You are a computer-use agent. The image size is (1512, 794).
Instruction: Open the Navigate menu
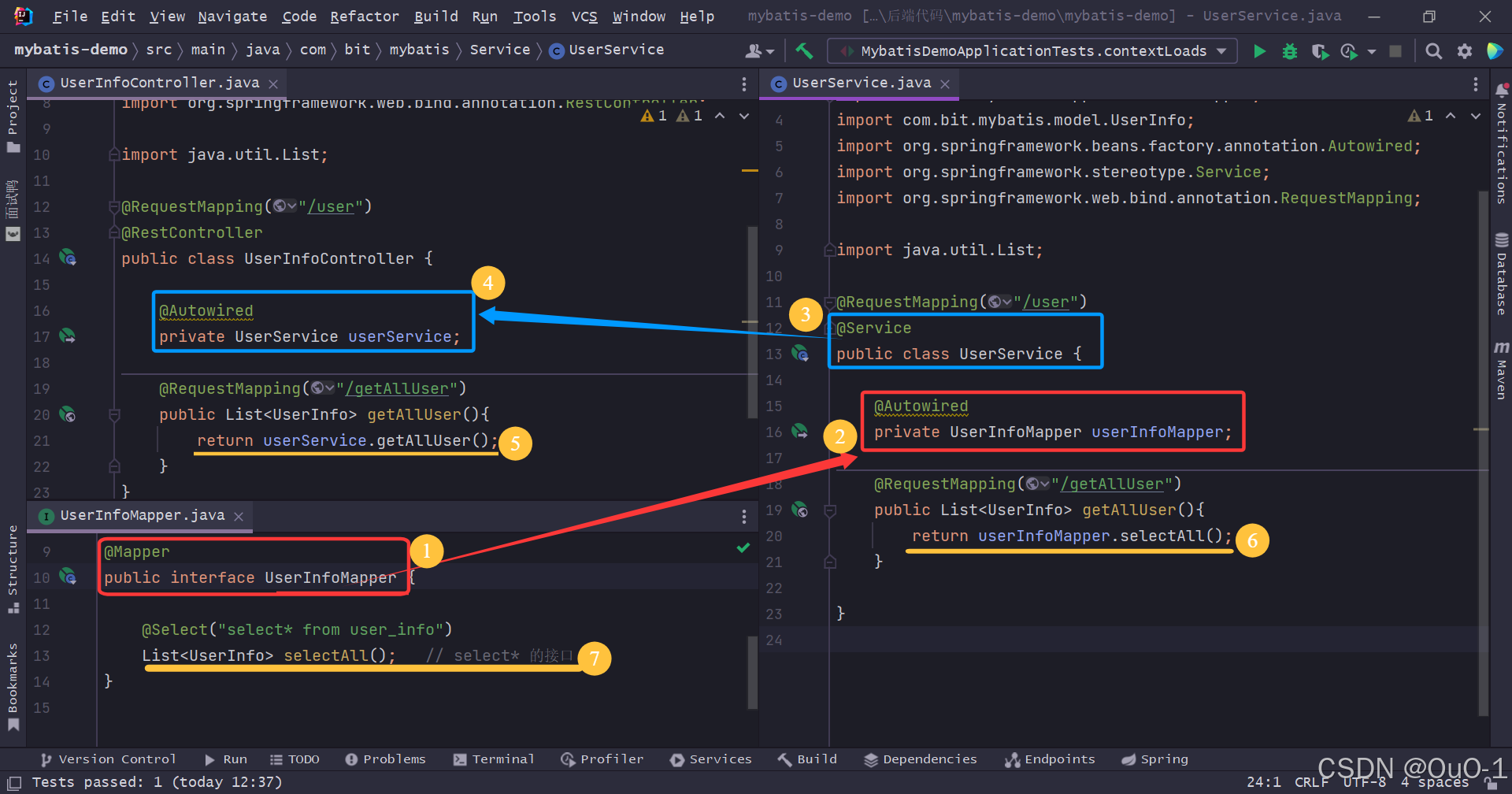tap(232, 17)
